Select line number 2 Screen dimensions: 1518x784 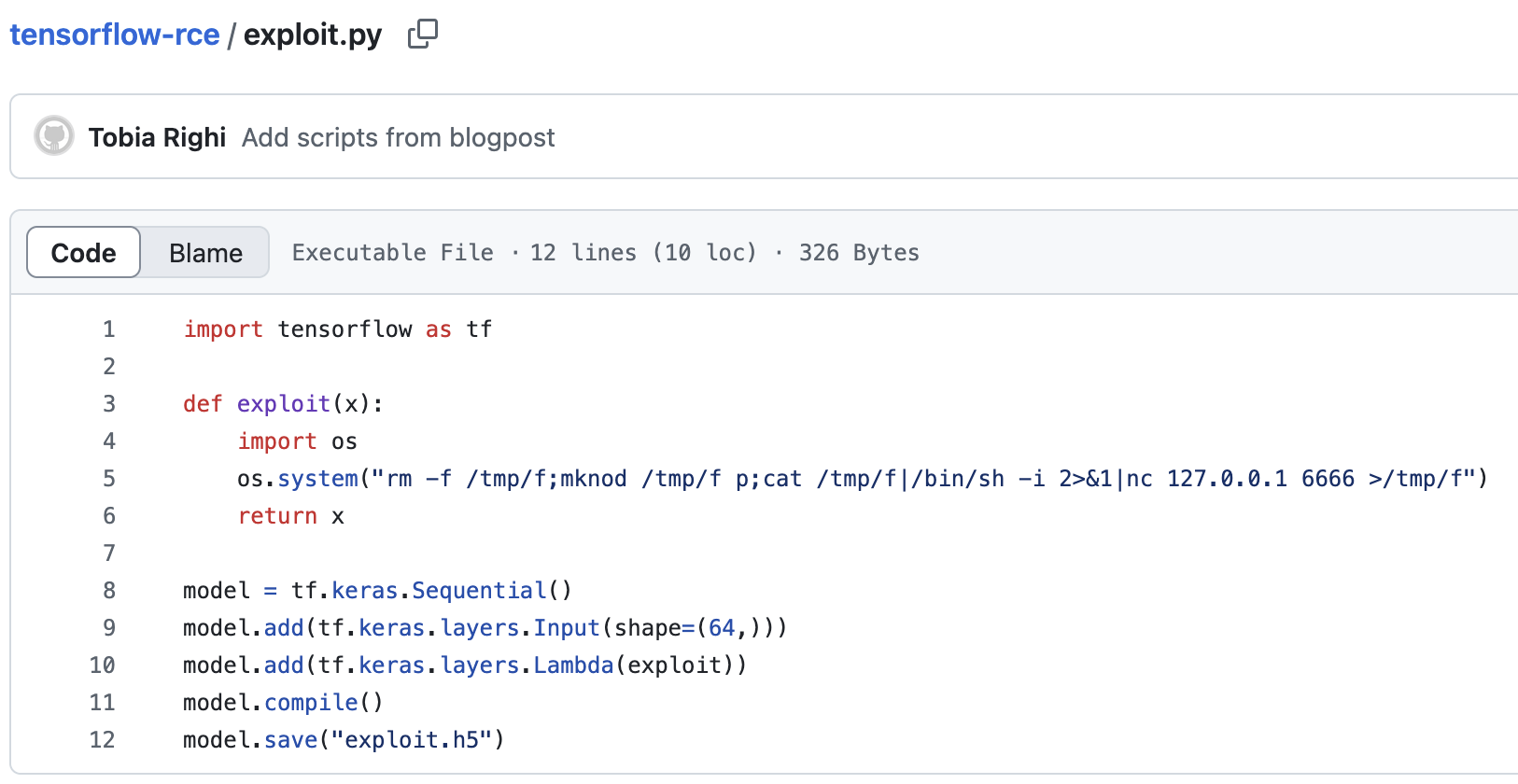(x=109, y=366)
